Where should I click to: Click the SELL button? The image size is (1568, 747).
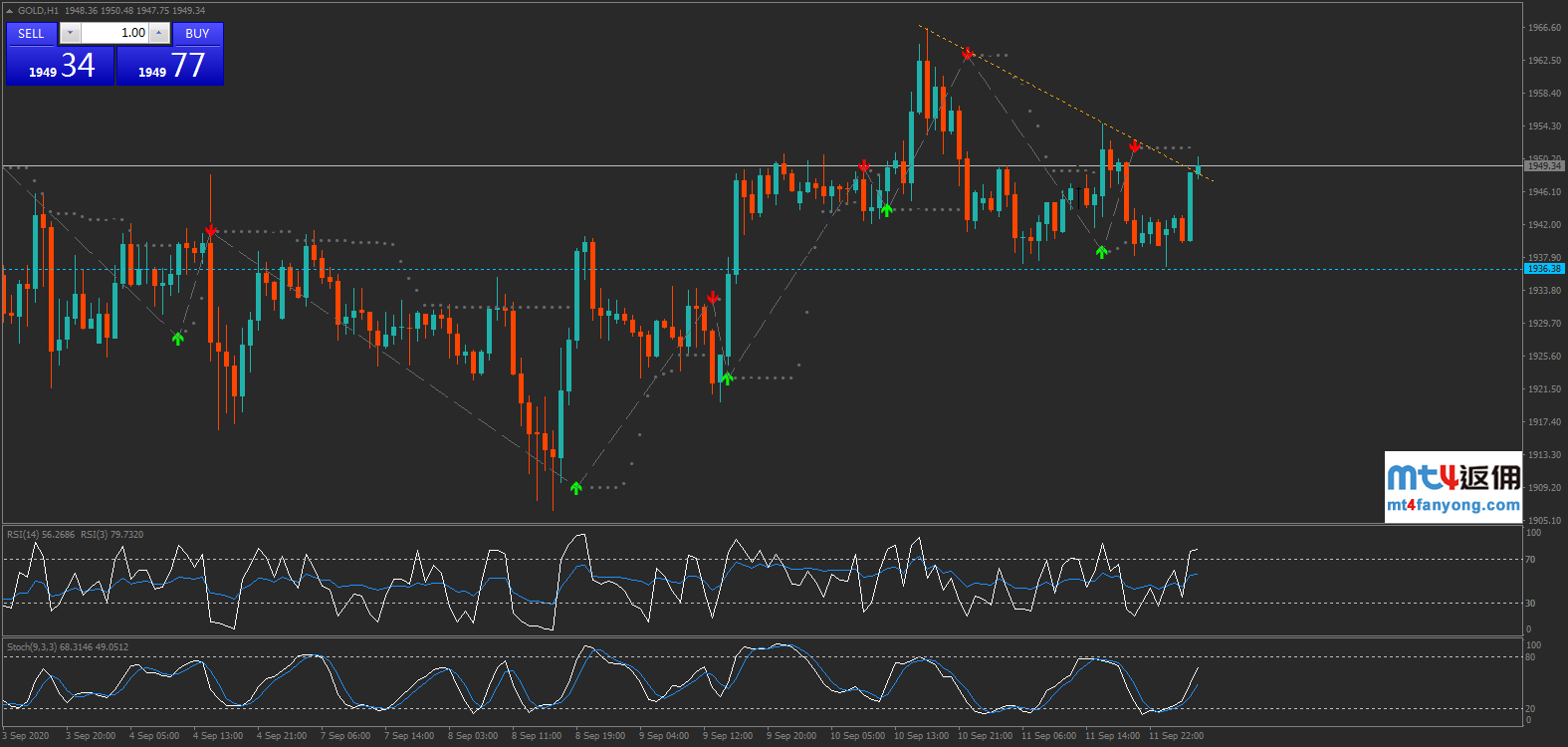(x=31, y=34)
